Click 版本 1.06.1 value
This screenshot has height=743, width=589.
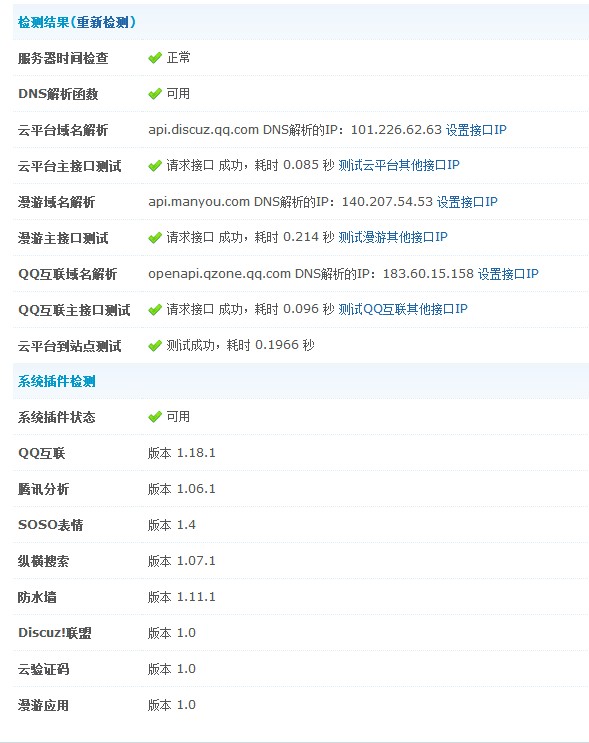click(181, 489)
